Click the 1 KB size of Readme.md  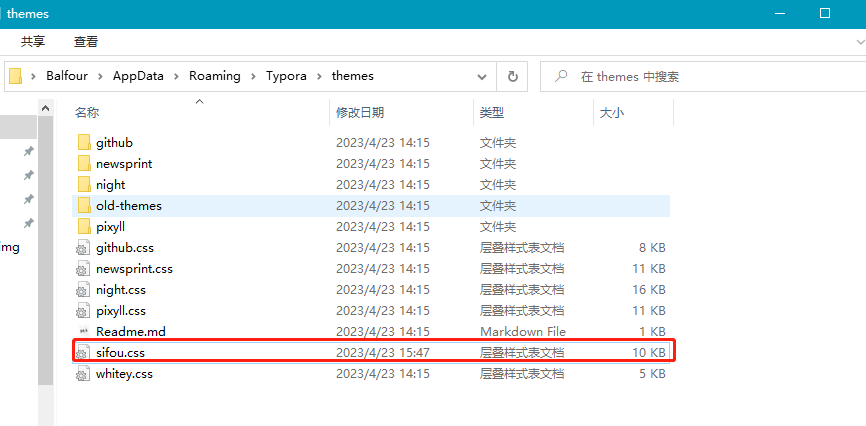click(652, 332)
